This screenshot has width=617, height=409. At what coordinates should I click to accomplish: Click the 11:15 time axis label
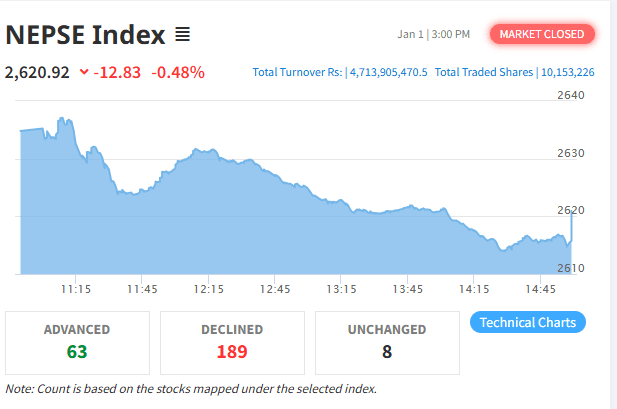coord(76,289)
